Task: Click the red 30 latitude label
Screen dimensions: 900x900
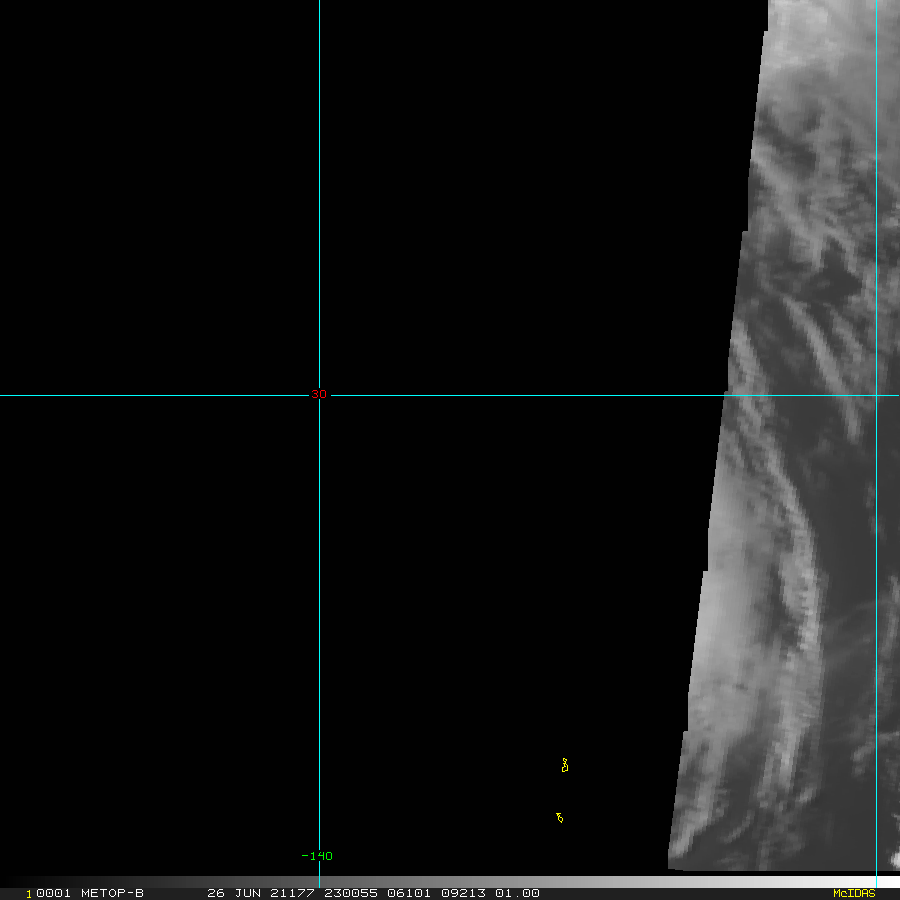Action: [318, 394]
